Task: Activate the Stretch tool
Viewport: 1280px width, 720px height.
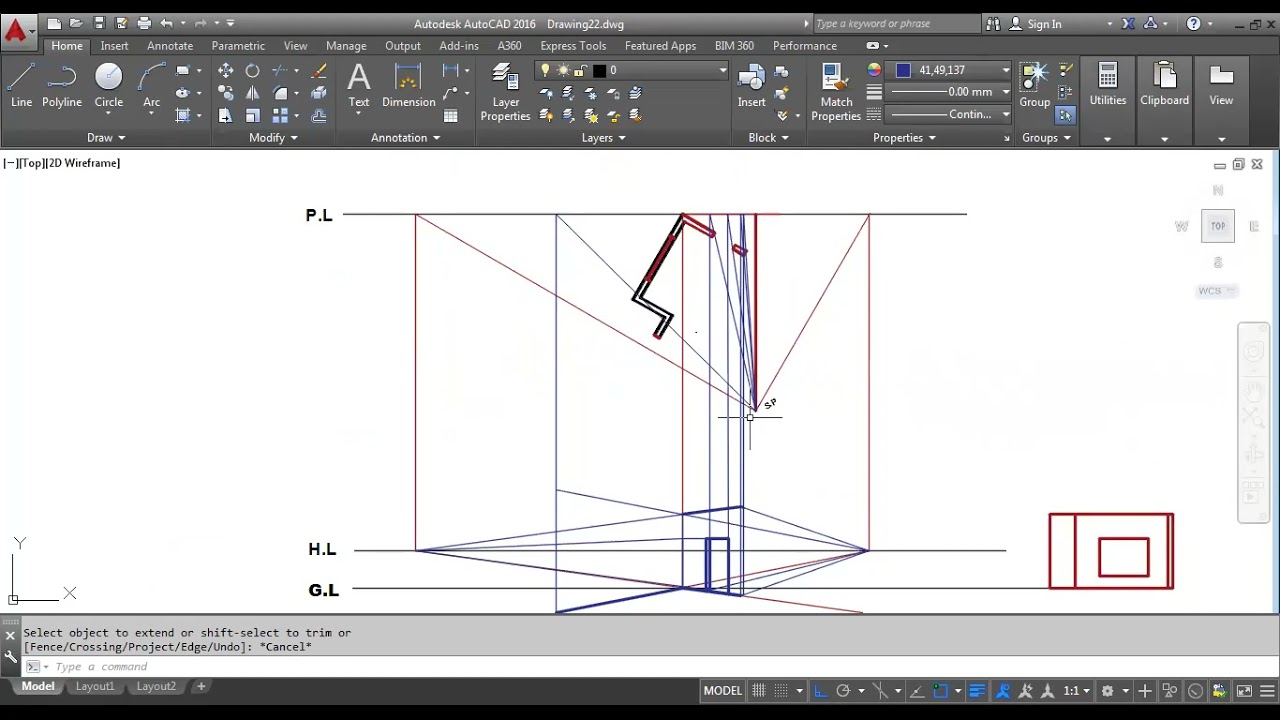Action: [225, 116]
